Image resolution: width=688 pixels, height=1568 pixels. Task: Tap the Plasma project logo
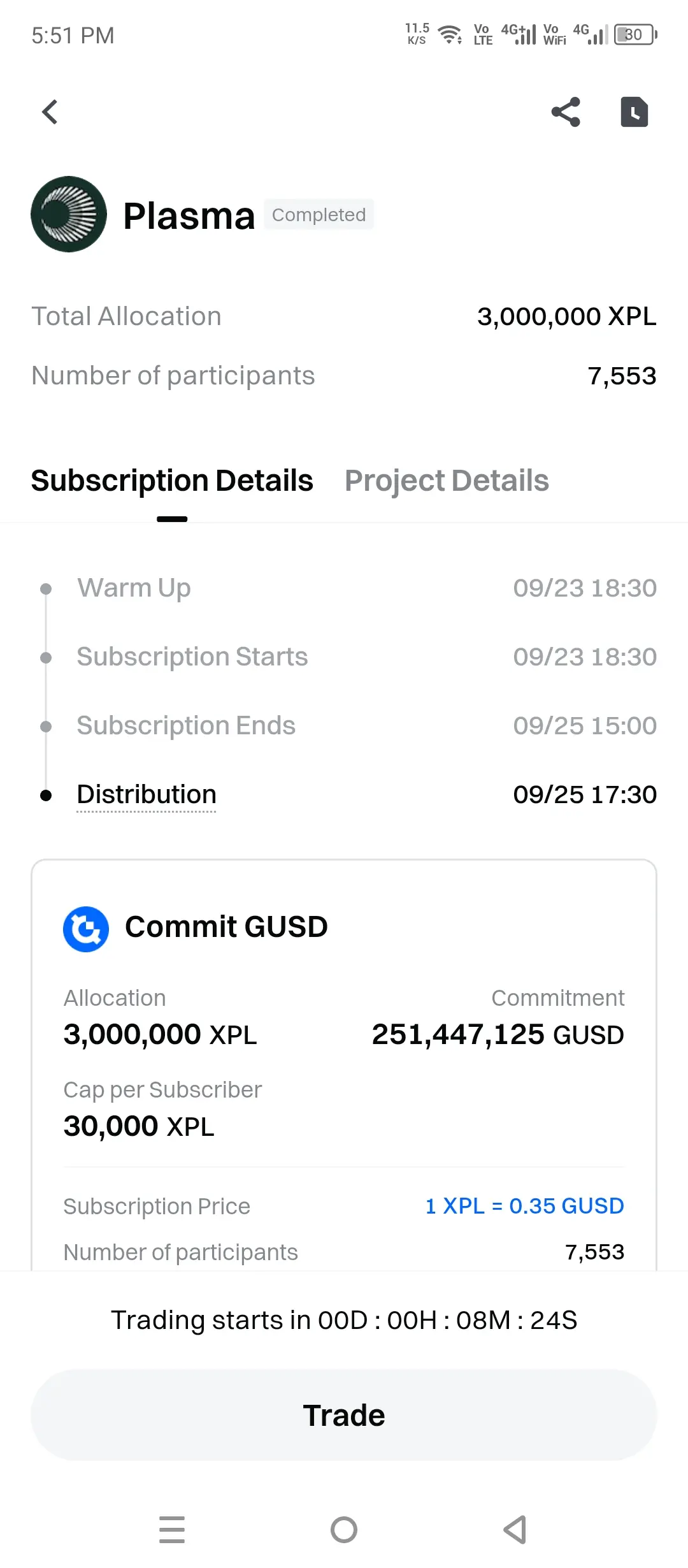69,214
